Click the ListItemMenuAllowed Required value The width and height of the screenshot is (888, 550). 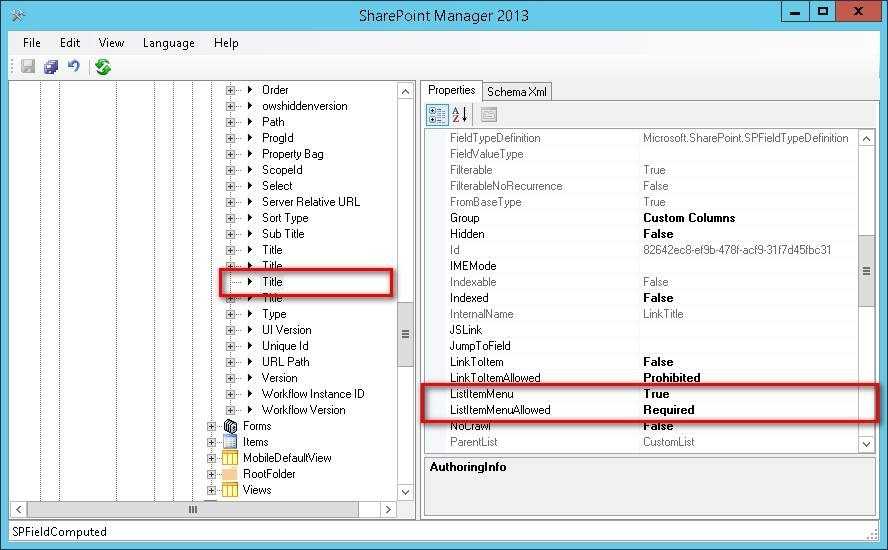pyautogui.click(x=669, y=410)
